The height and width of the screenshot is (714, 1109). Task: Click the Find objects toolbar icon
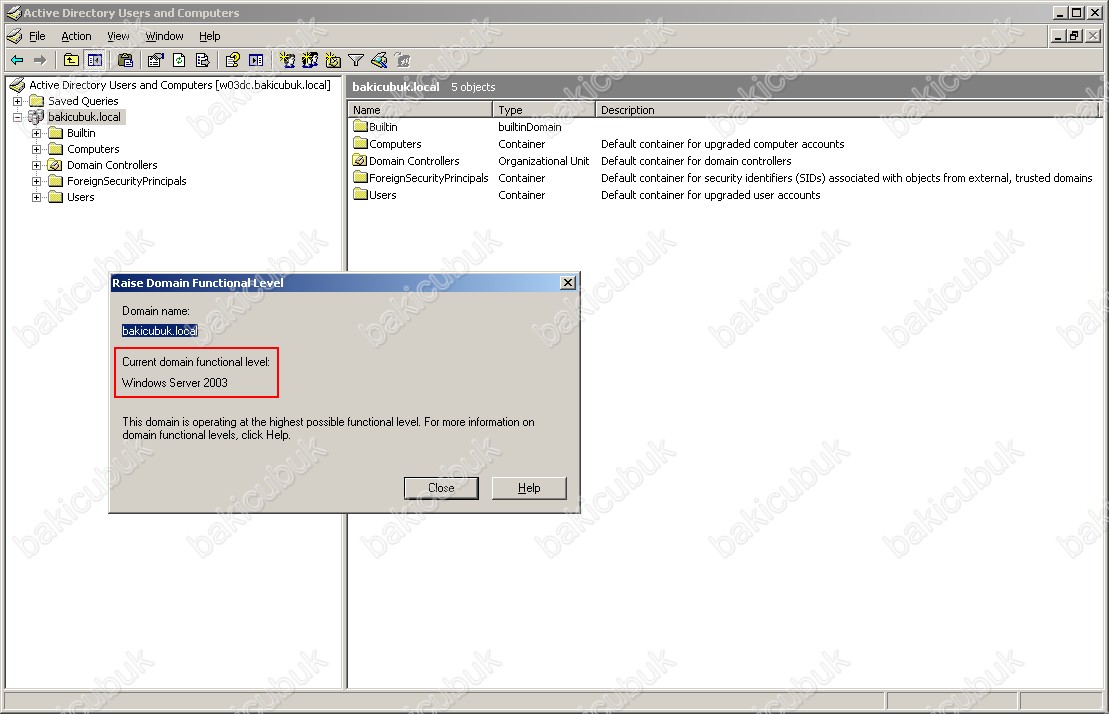(380, 61)
